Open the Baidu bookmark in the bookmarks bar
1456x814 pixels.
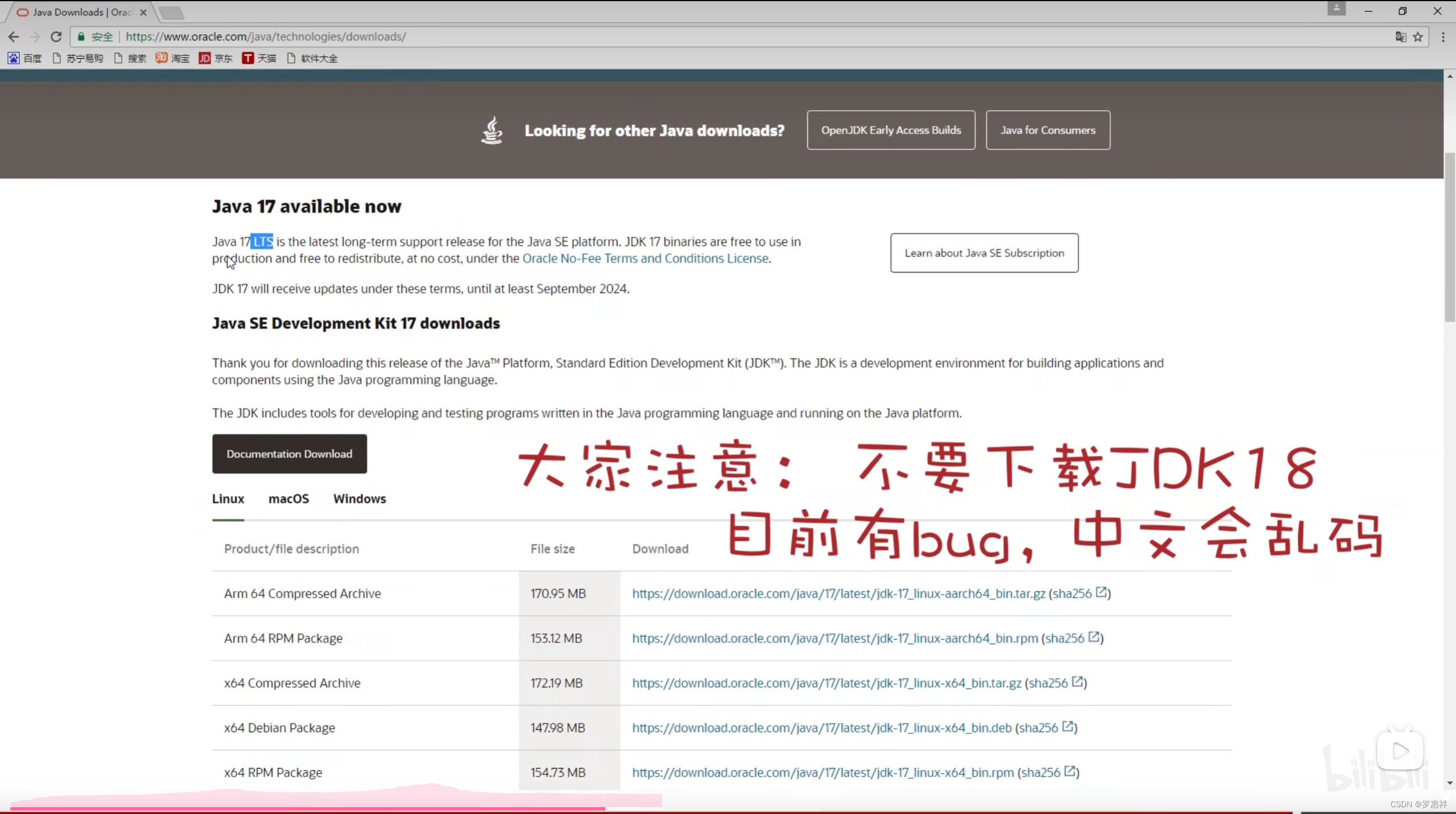24,58
